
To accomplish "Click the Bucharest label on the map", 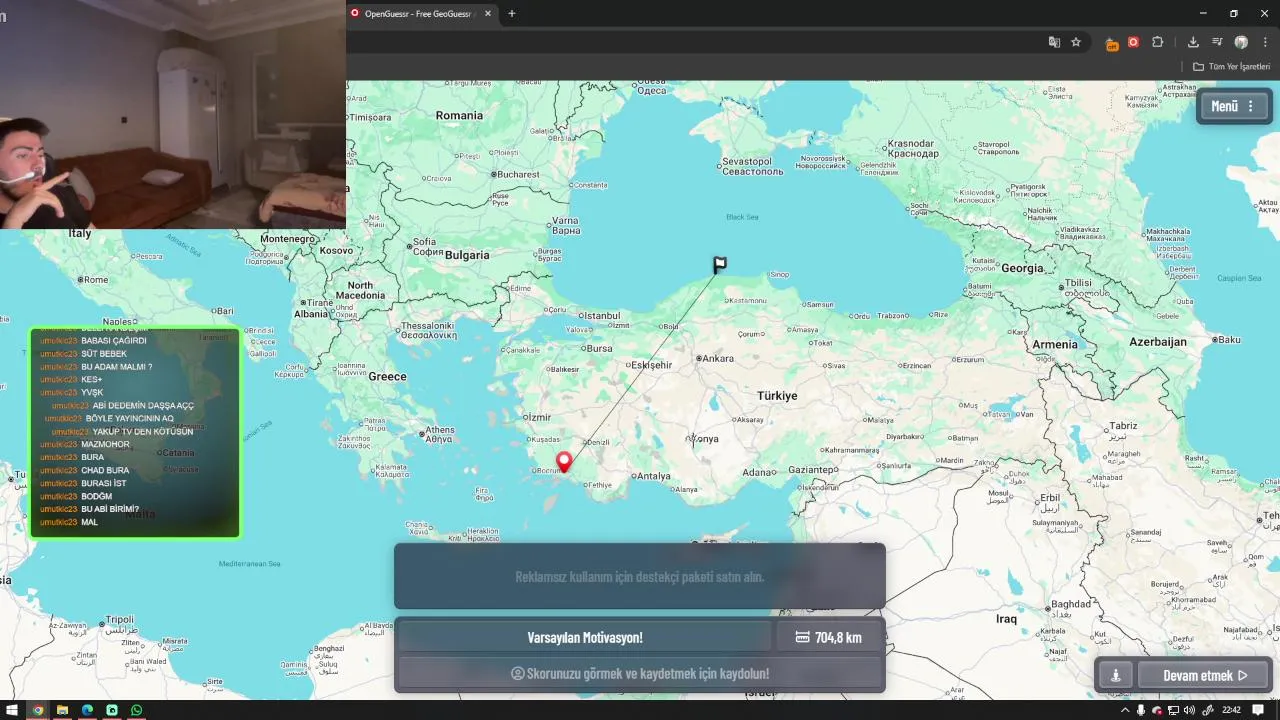I will [x=519, y=174].
